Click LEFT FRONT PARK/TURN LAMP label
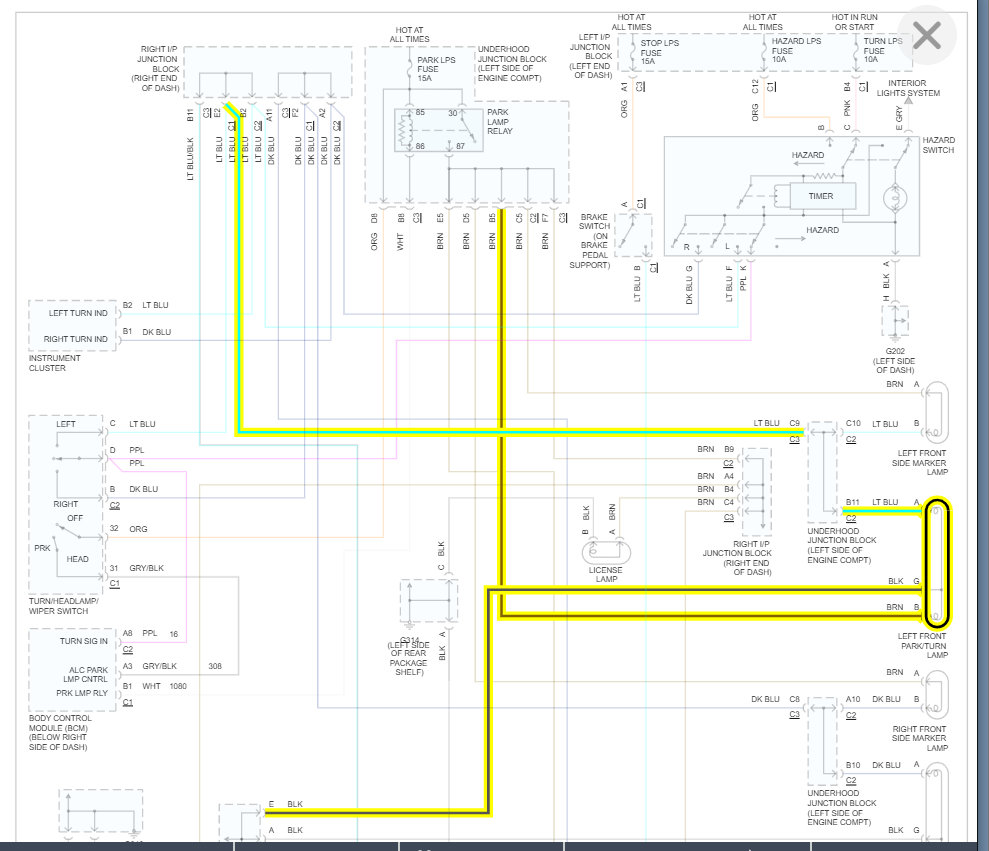989x851 pixels. [x=922, y=646]
